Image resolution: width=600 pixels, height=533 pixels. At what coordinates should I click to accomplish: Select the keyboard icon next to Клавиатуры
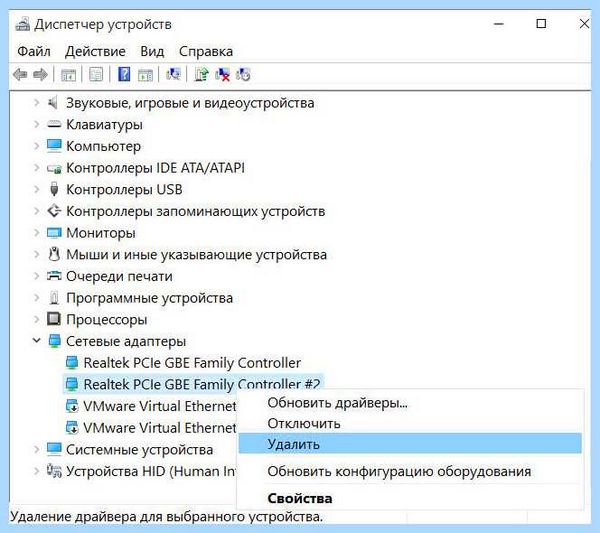coord(54,124)
